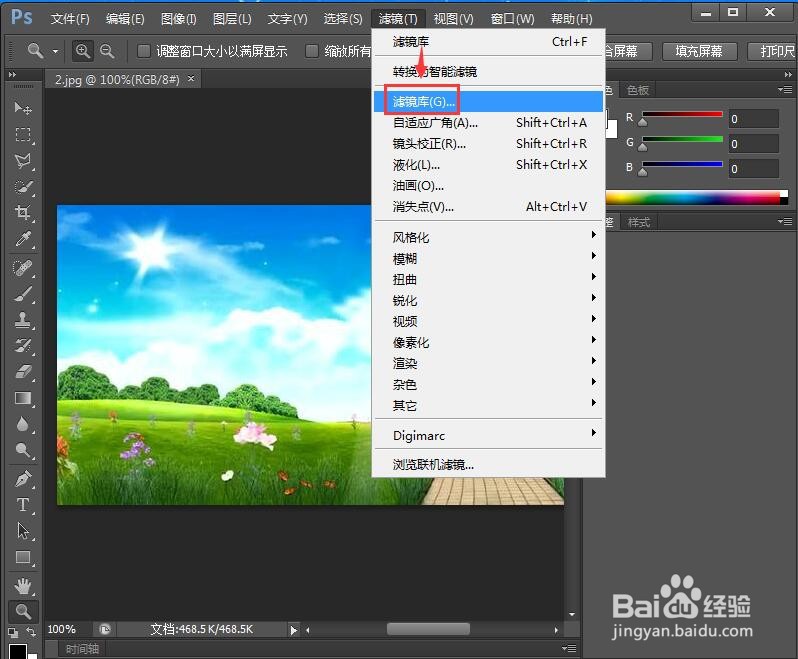Select the Zoom tool in toolbox

tap(22, 611)
